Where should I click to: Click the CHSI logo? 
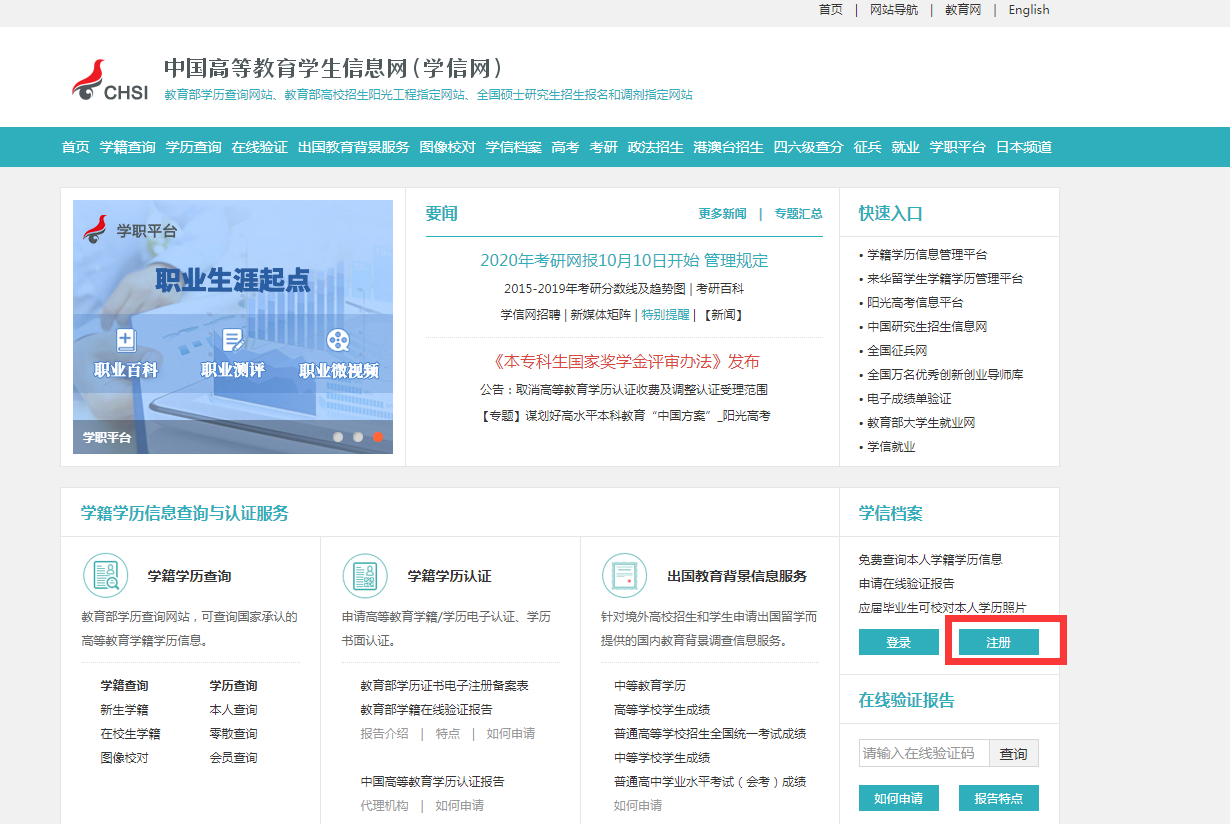pos(110,80)
